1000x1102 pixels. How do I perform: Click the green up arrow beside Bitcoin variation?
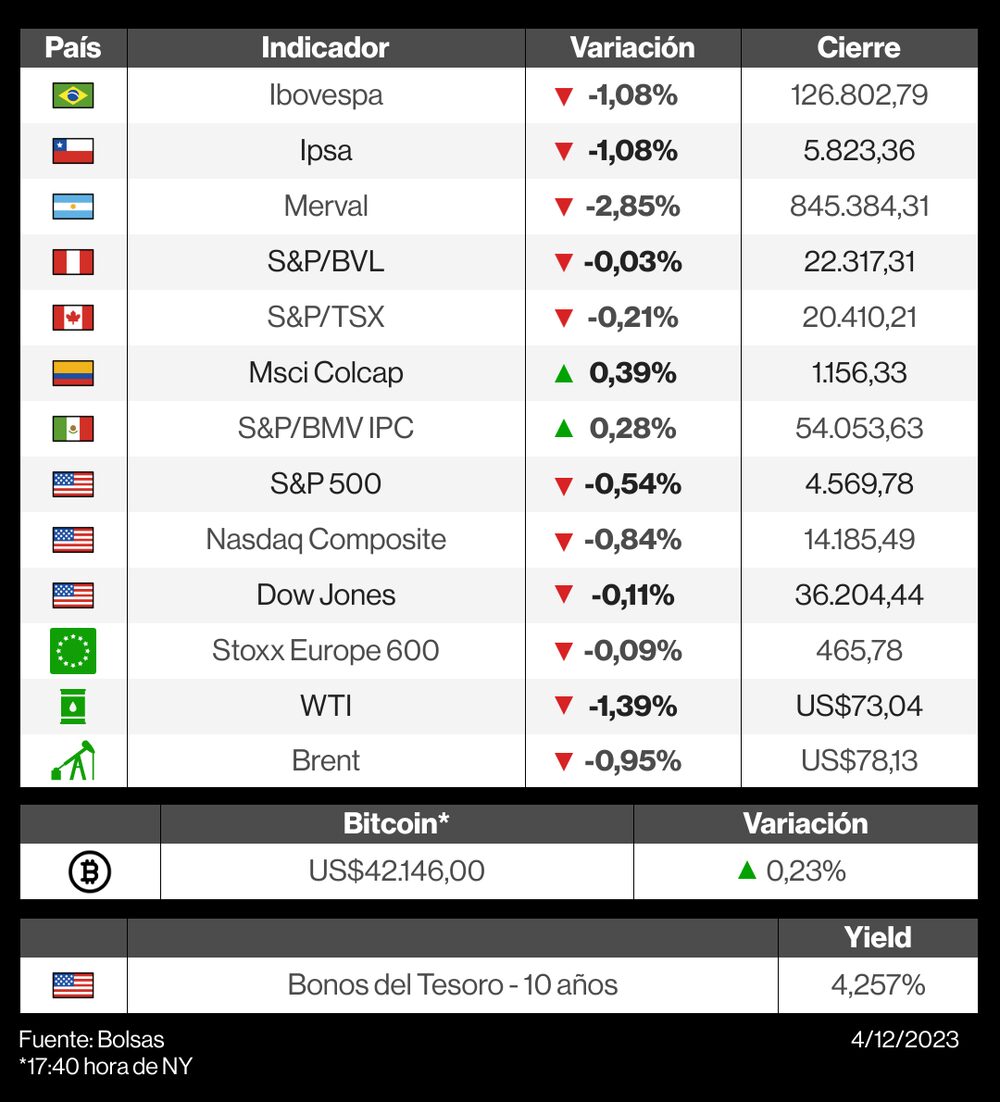point(746,871)
